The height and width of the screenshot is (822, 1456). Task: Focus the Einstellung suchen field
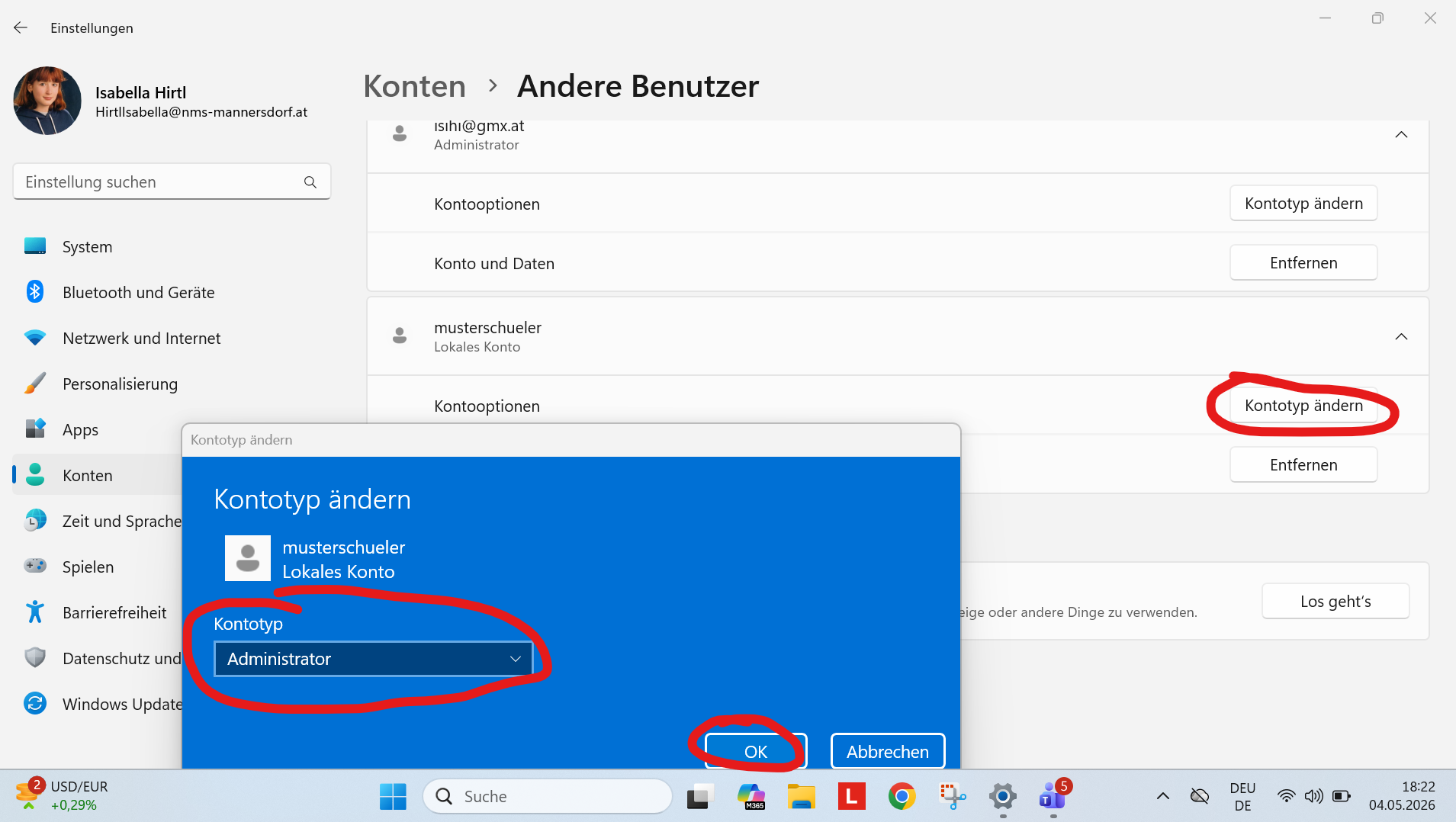(172, 182)
